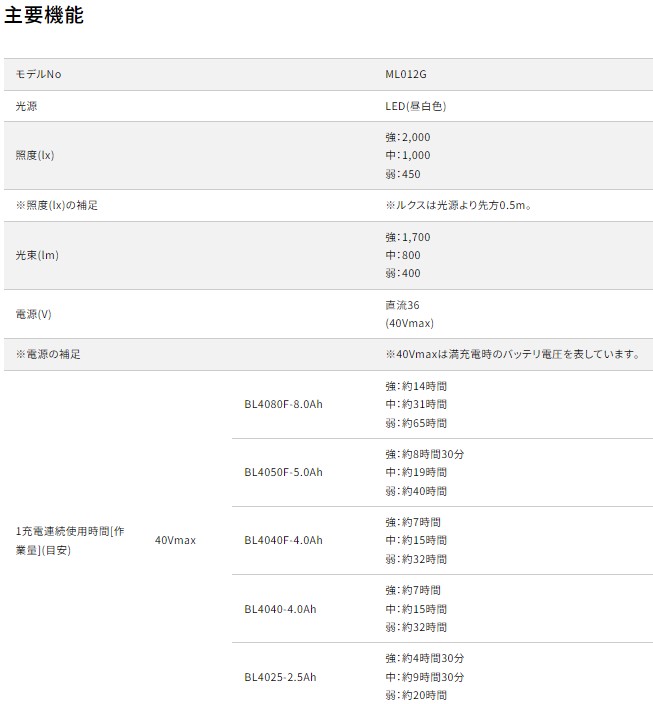Click the 40Vmax battery voltage note
Screen dimensions: 653x704
click(512, 354)
